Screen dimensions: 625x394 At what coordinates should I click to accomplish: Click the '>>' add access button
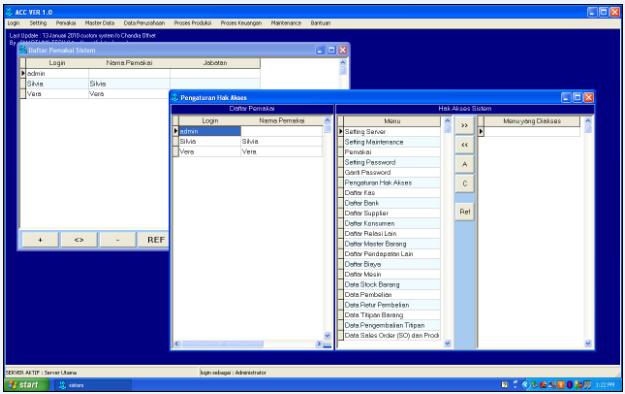464,126
